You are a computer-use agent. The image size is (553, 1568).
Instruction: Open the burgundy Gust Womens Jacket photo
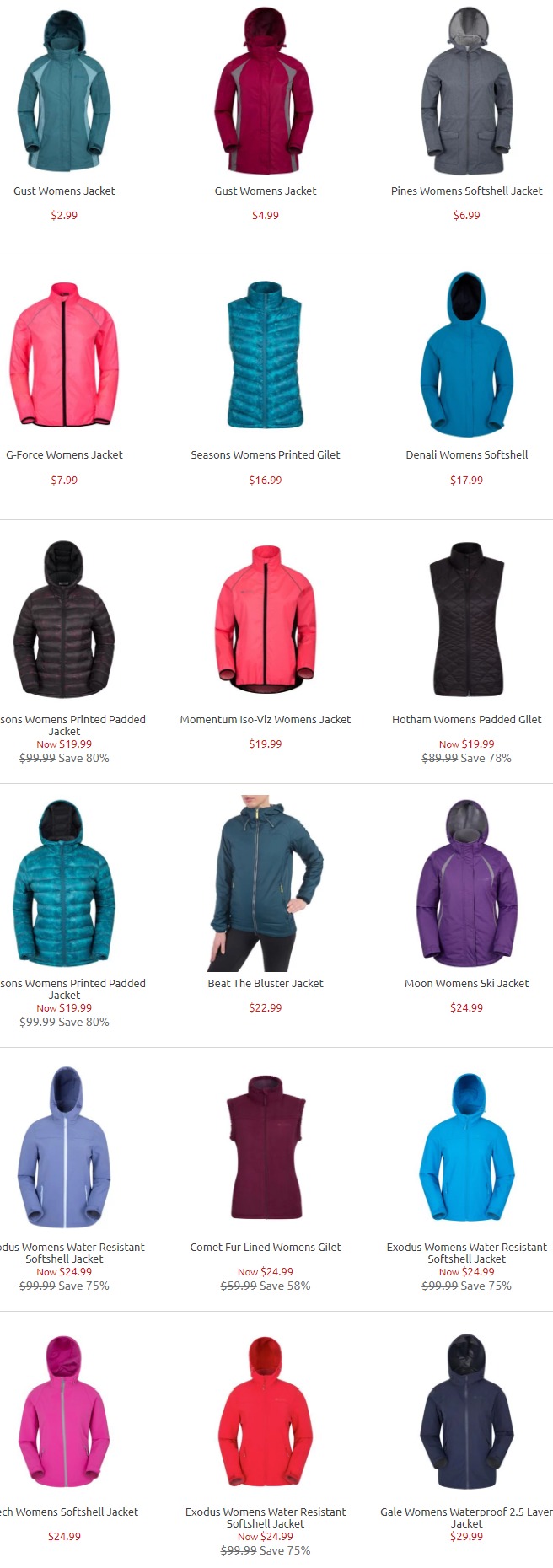coord(265,91)
